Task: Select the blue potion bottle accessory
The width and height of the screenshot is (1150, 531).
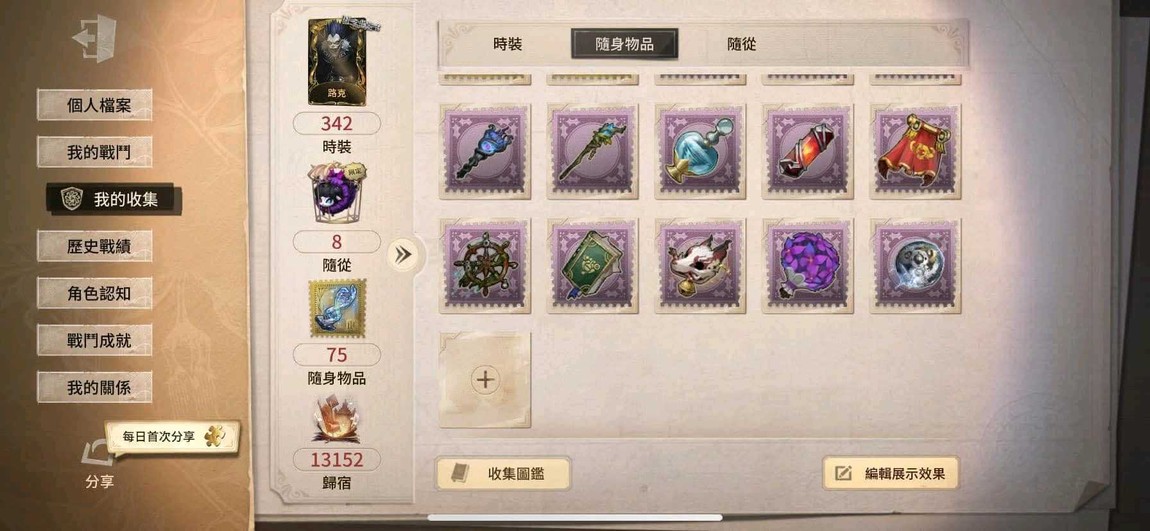Action: 700,151
